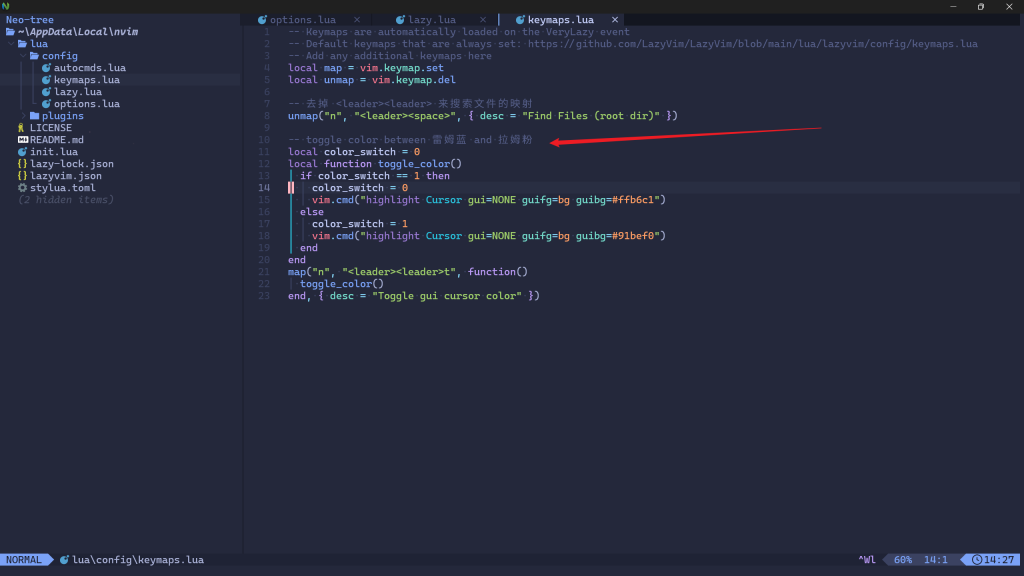Click the folder icon next to config

[34, 56]
